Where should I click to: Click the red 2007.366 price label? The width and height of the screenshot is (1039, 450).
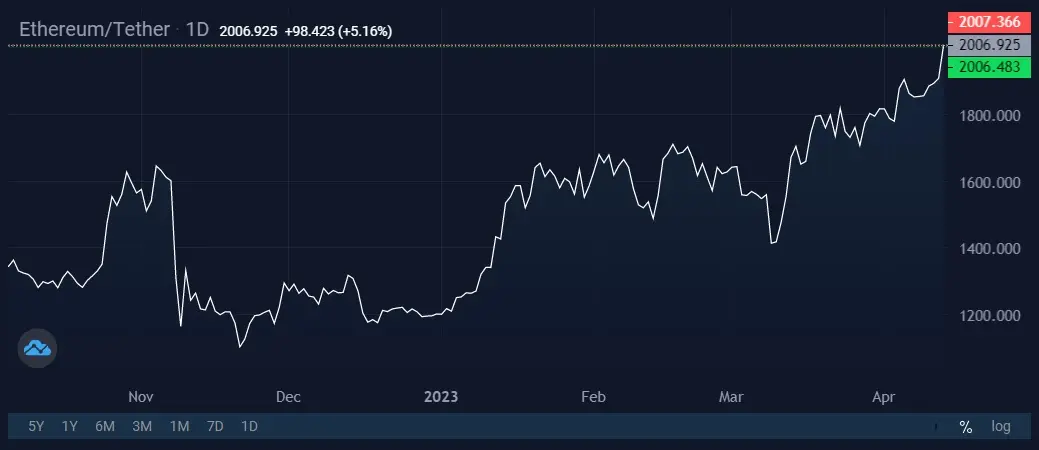[x=989, y=22]
